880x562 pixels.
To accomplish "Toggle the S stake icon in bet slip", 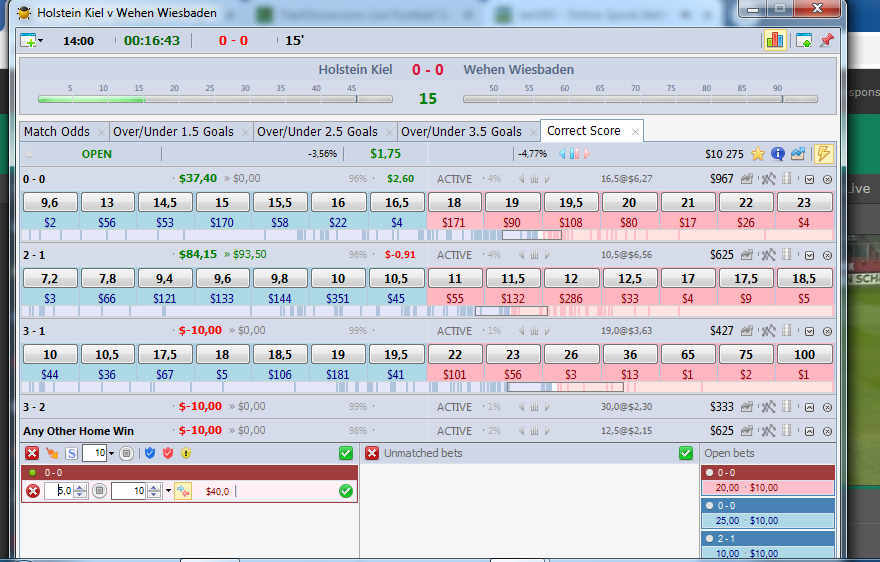I will point(71,453).
